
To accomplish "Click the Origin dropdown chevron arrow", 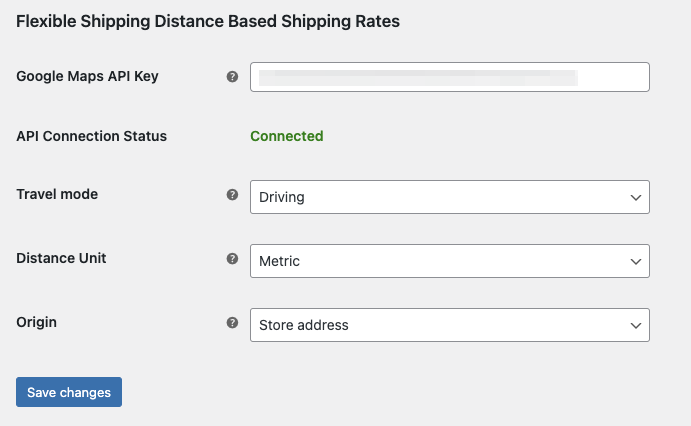I will [635, 326].
